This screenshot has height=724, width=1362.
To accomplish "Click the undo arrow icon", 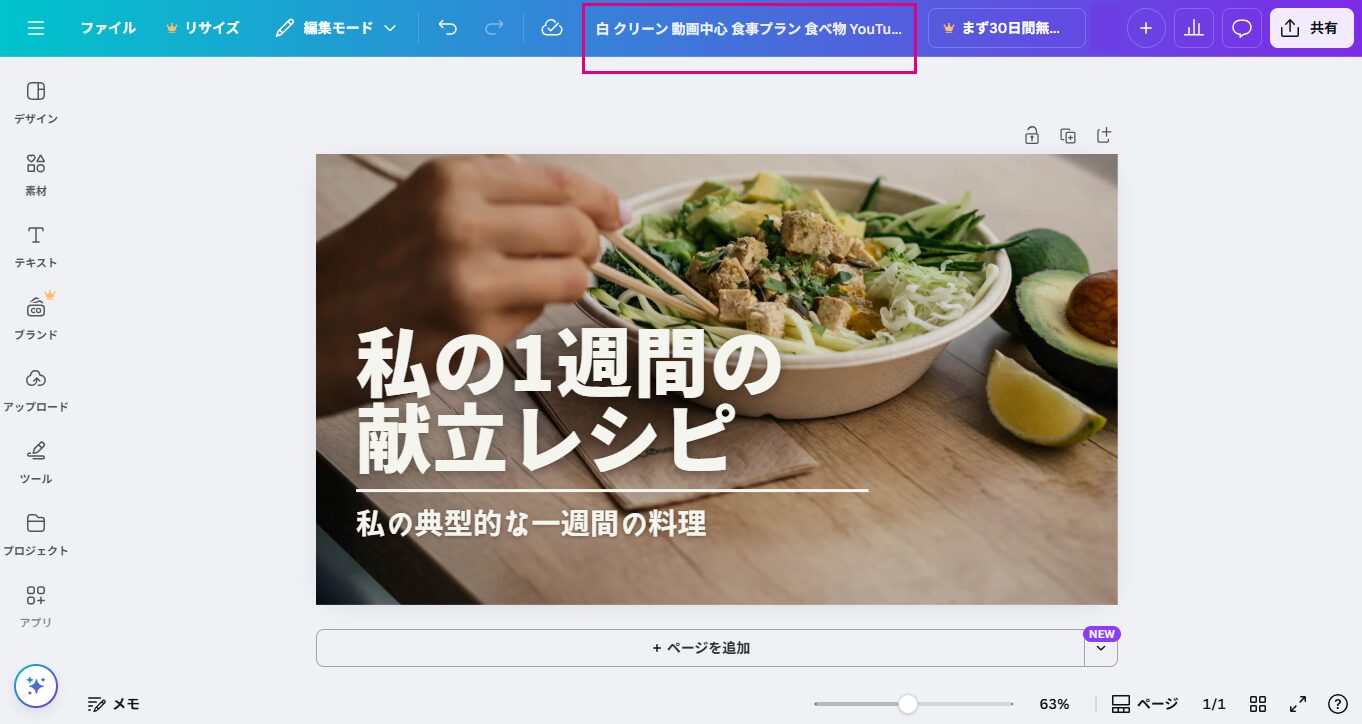I will [448, 28].
